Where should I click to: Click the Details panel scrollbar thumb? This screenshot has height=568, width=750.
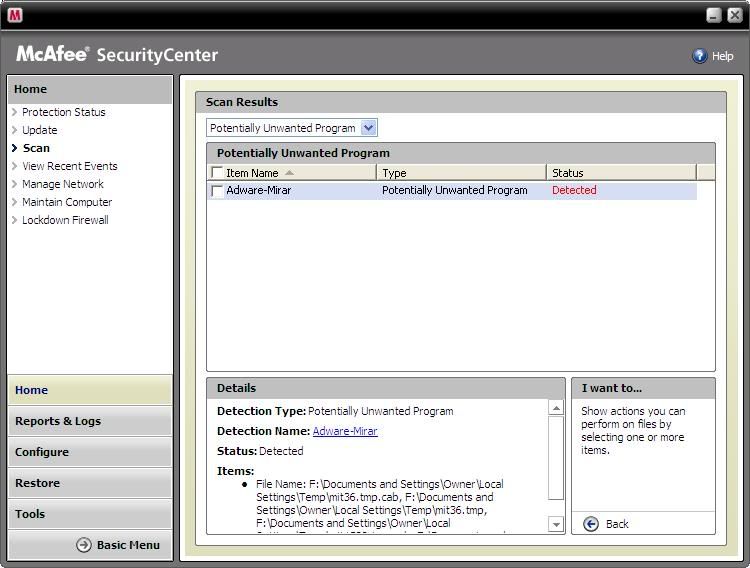(556, 458)
